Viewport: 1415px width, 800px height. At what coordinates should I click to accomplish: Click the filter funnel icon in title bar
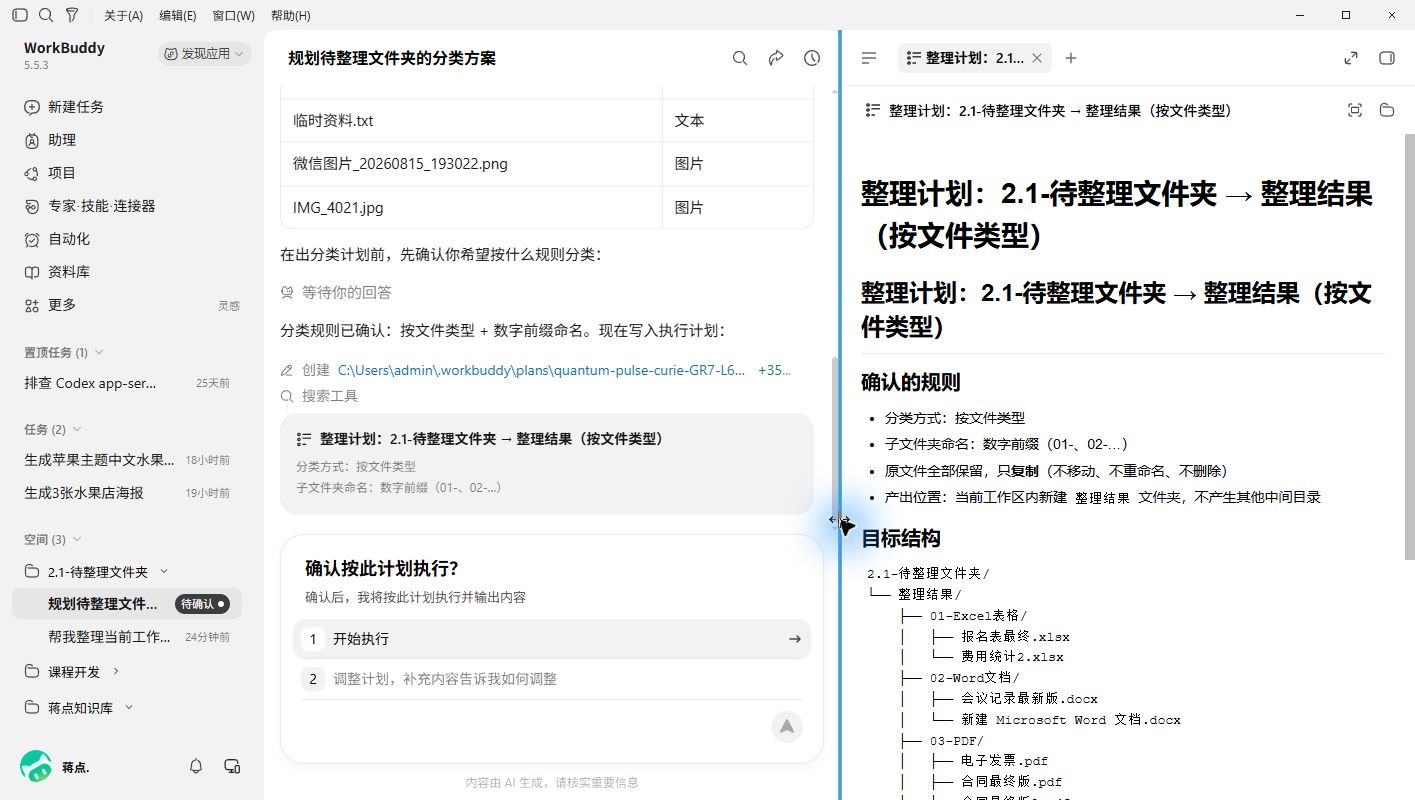coord(72,15)
